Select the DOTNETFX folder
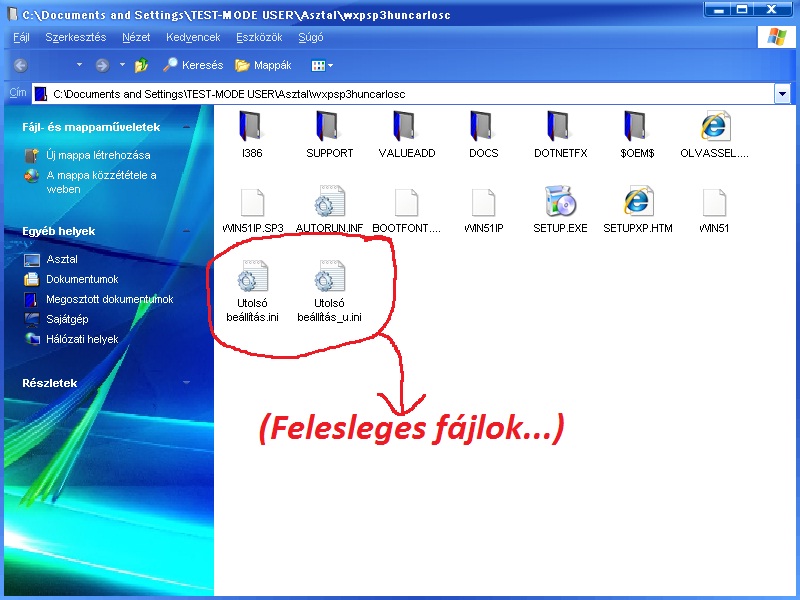This screenshot has width=800, height=600. 560,134
